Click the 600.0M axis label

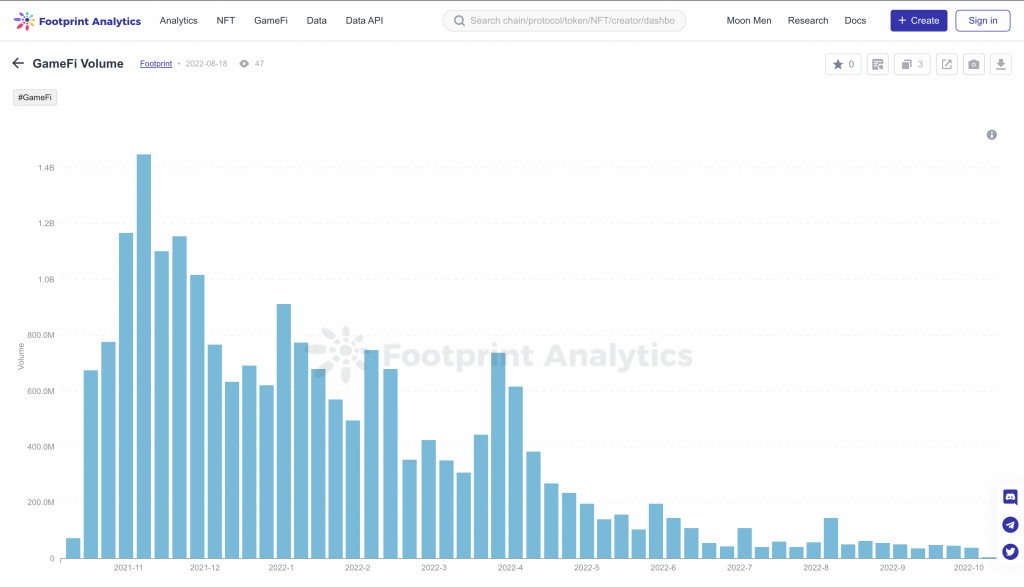40,391
